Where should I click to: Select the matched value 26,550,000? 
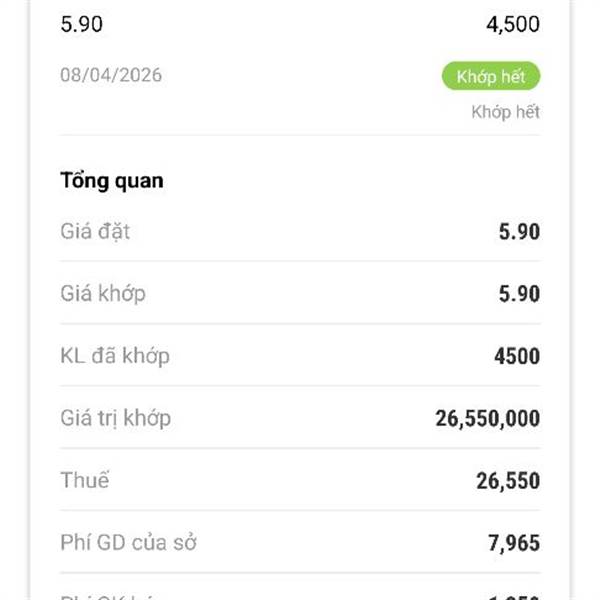[487, 418]
